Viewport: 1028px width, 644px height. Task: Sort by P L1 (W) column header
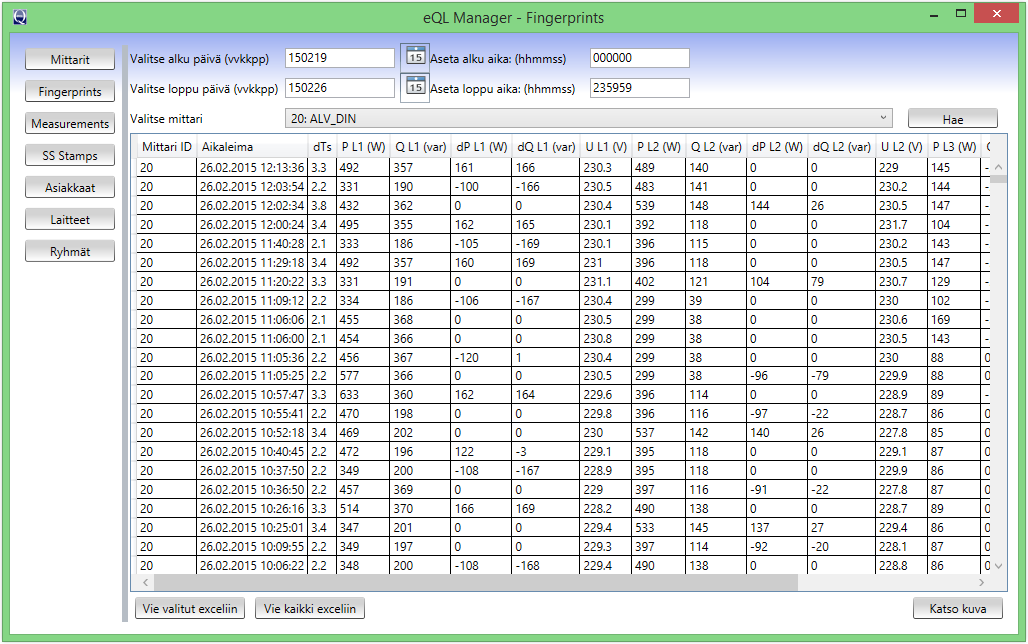tap(363, 147)
